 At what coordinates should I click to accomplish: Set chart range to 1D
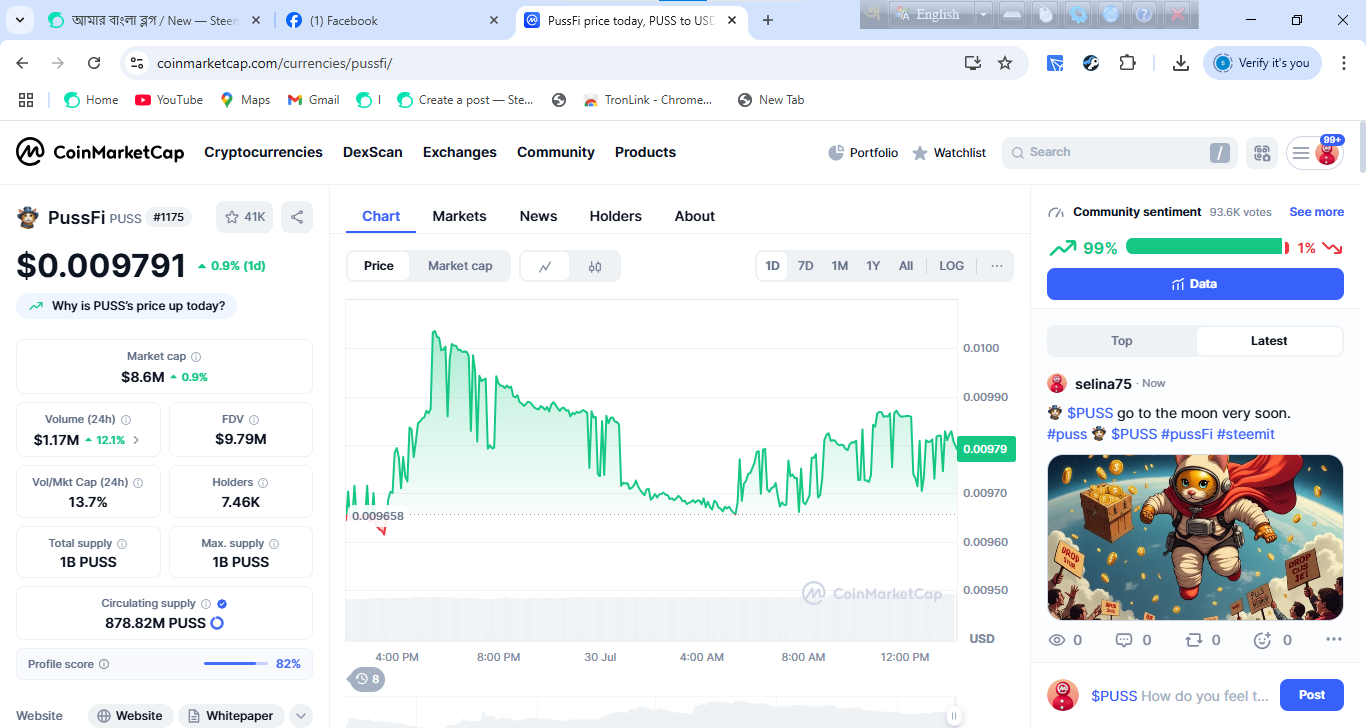point(773,266)
